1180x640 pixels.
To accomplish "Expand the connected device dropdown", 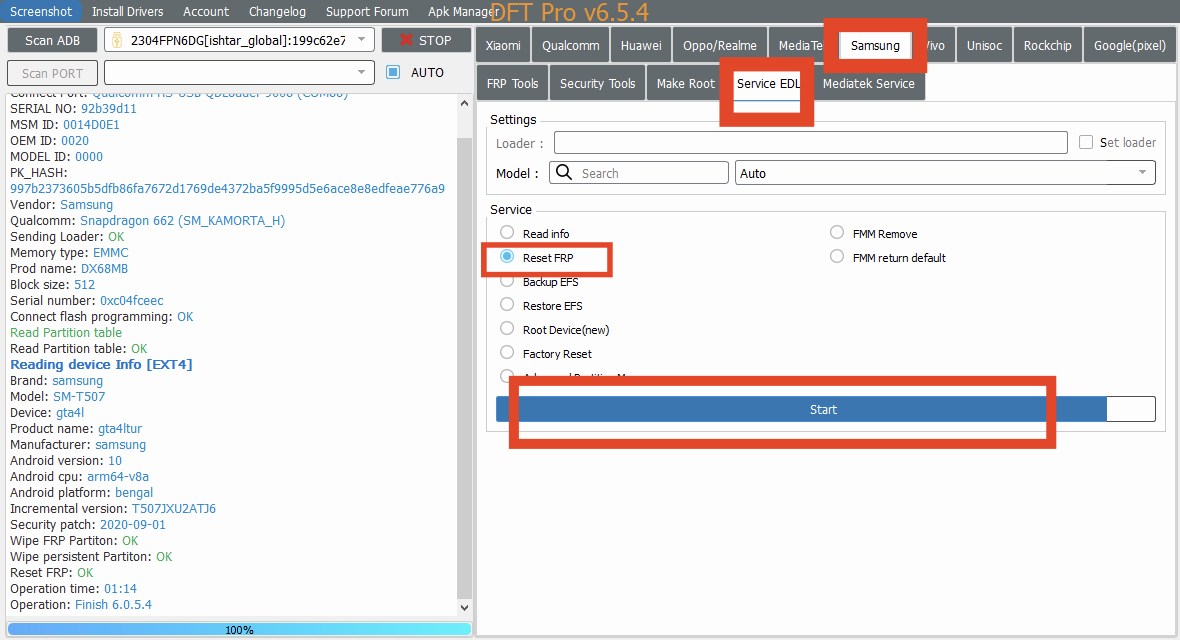I will pos(362,41).
